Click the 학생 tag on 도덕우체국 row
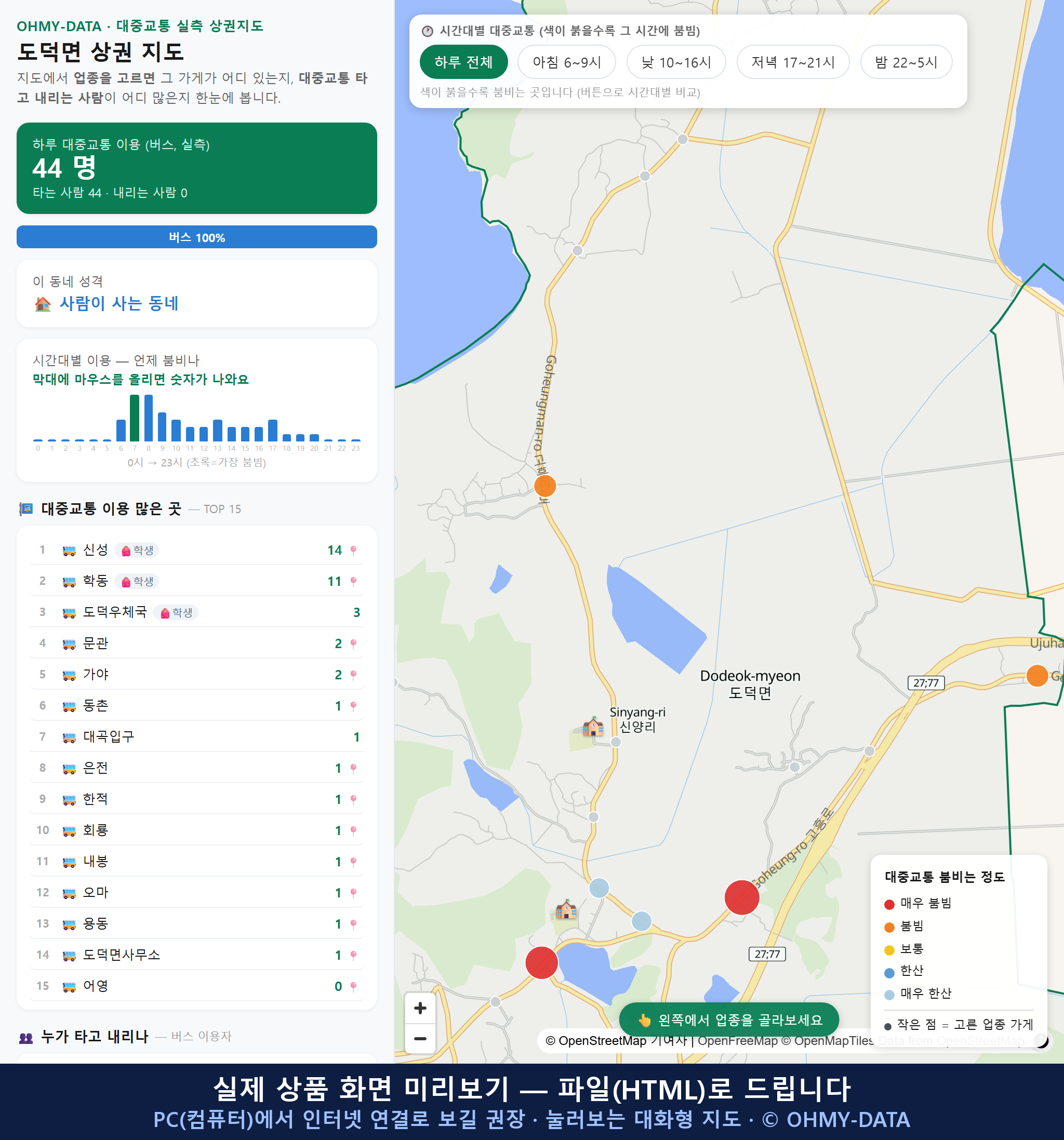Viewport: 1064px width, 1140px height. tap(176, 613)
